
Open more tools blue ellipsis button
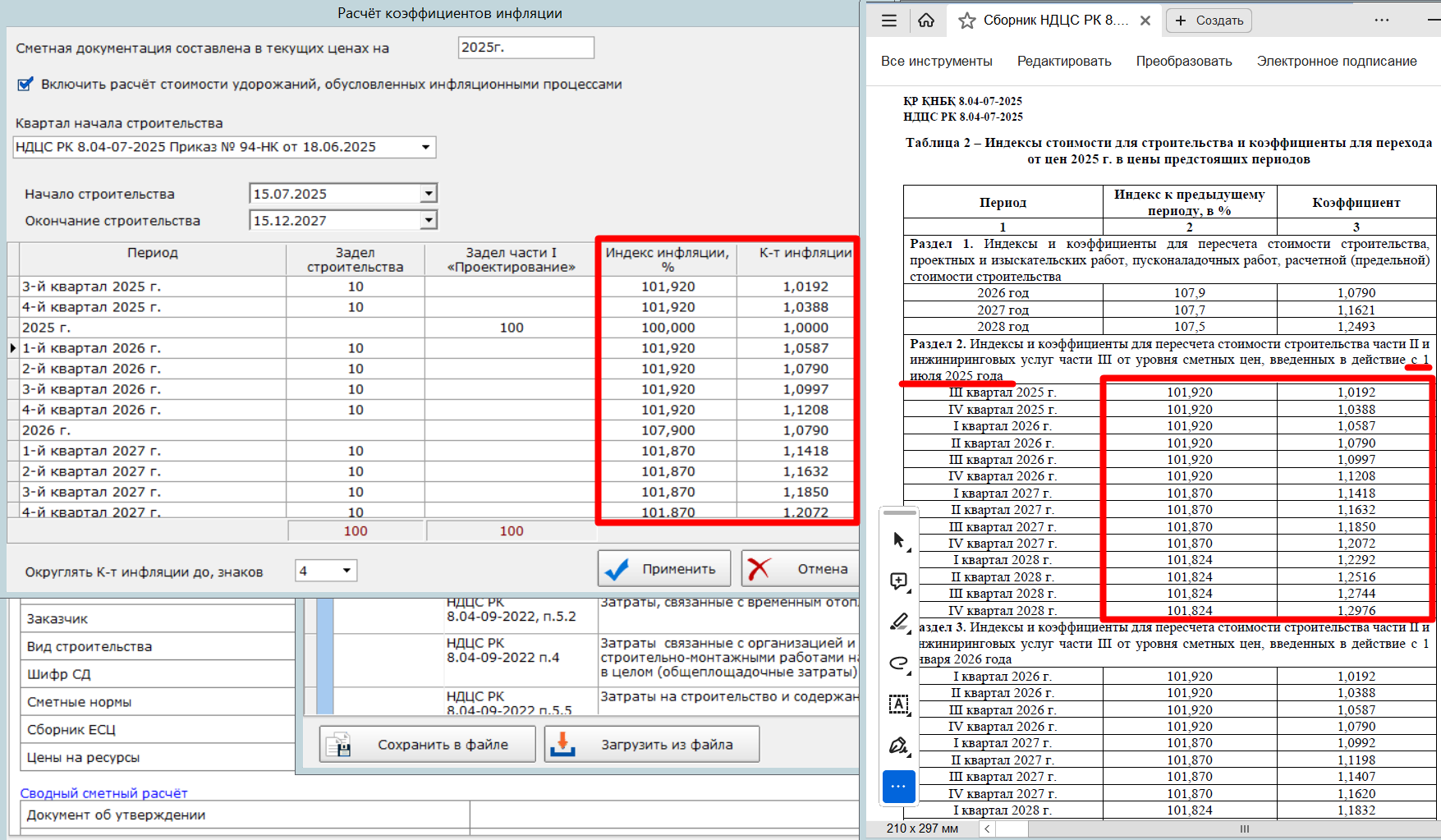click(x=899, y=787)
